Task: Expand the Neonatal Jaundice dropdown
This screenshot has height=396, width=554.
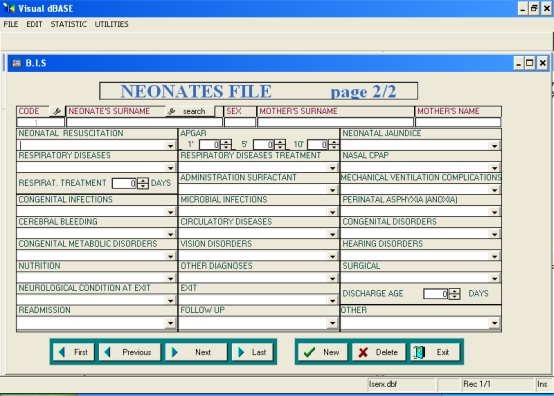Action: [x=494, y=146]
